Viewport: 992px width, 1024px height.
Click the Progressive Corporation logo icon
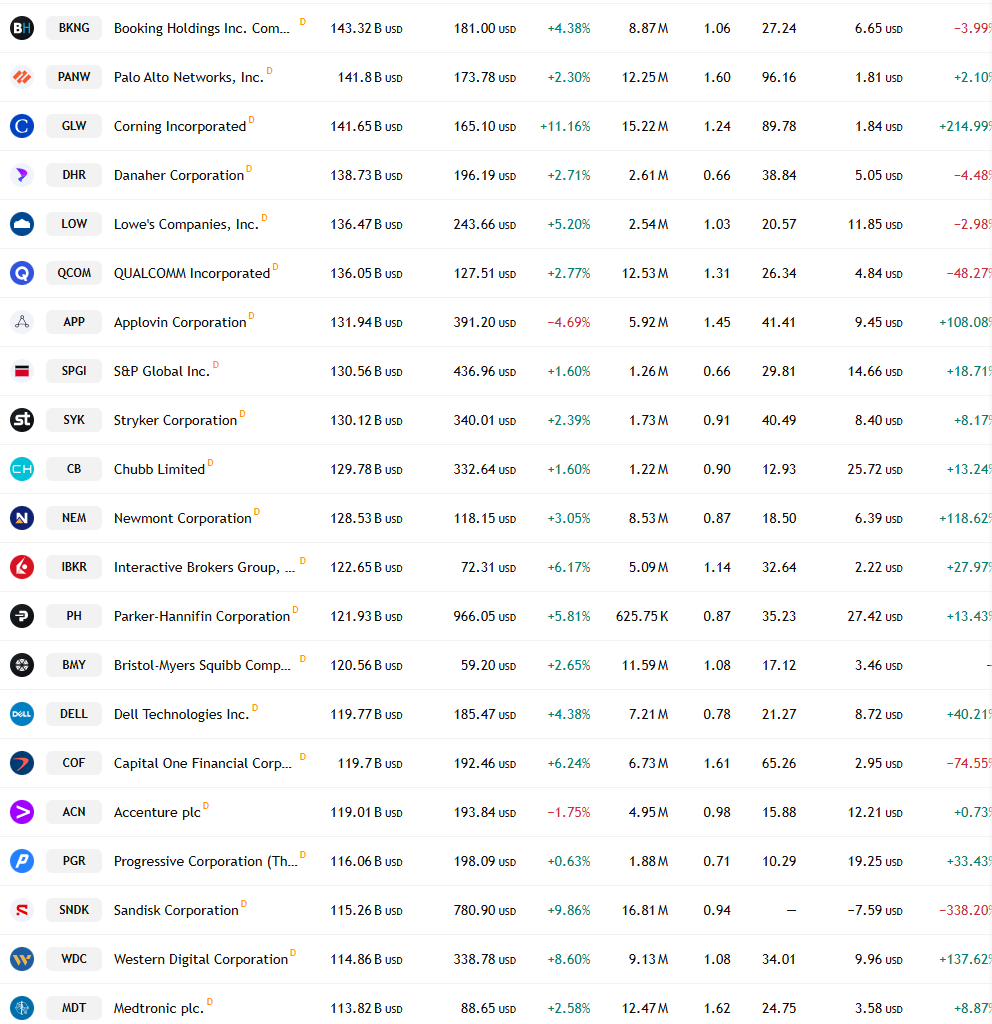tap(22, 861)
